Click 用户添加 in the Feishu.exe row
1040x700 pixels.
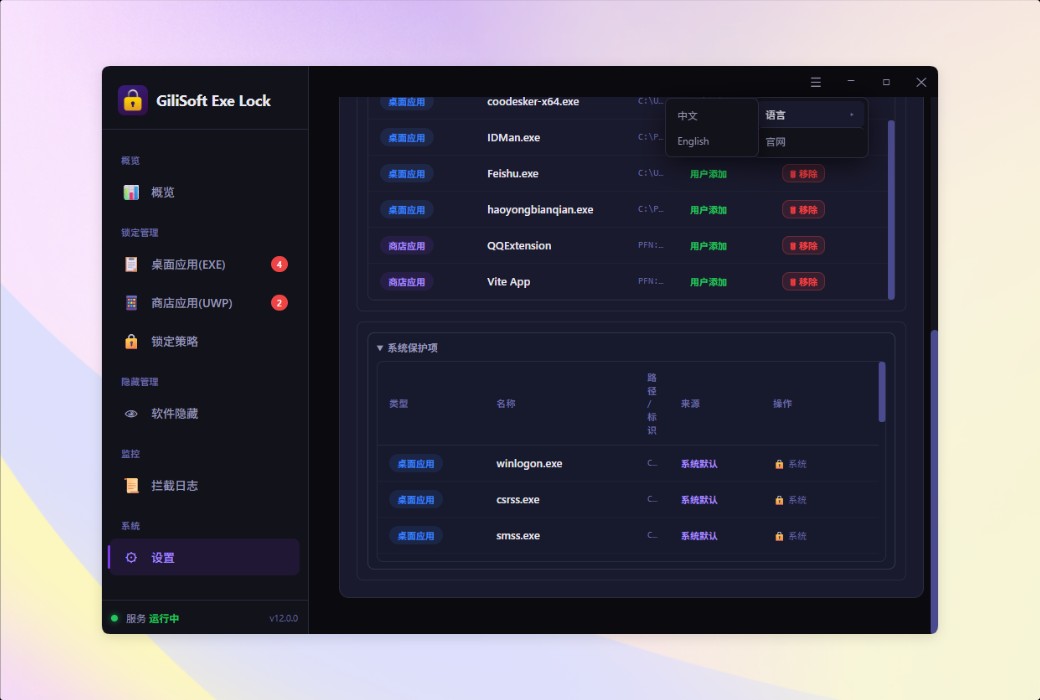click(708, 174)
